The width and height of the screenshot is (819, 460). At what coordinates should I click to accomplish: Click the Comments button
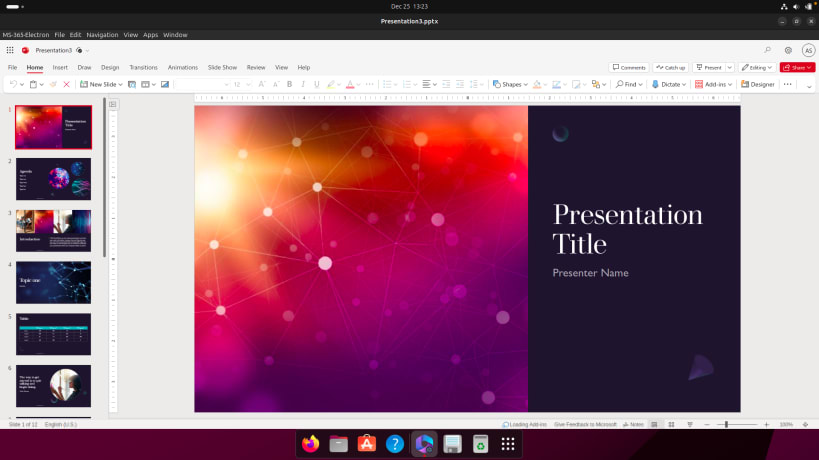(x=629, y=67)
